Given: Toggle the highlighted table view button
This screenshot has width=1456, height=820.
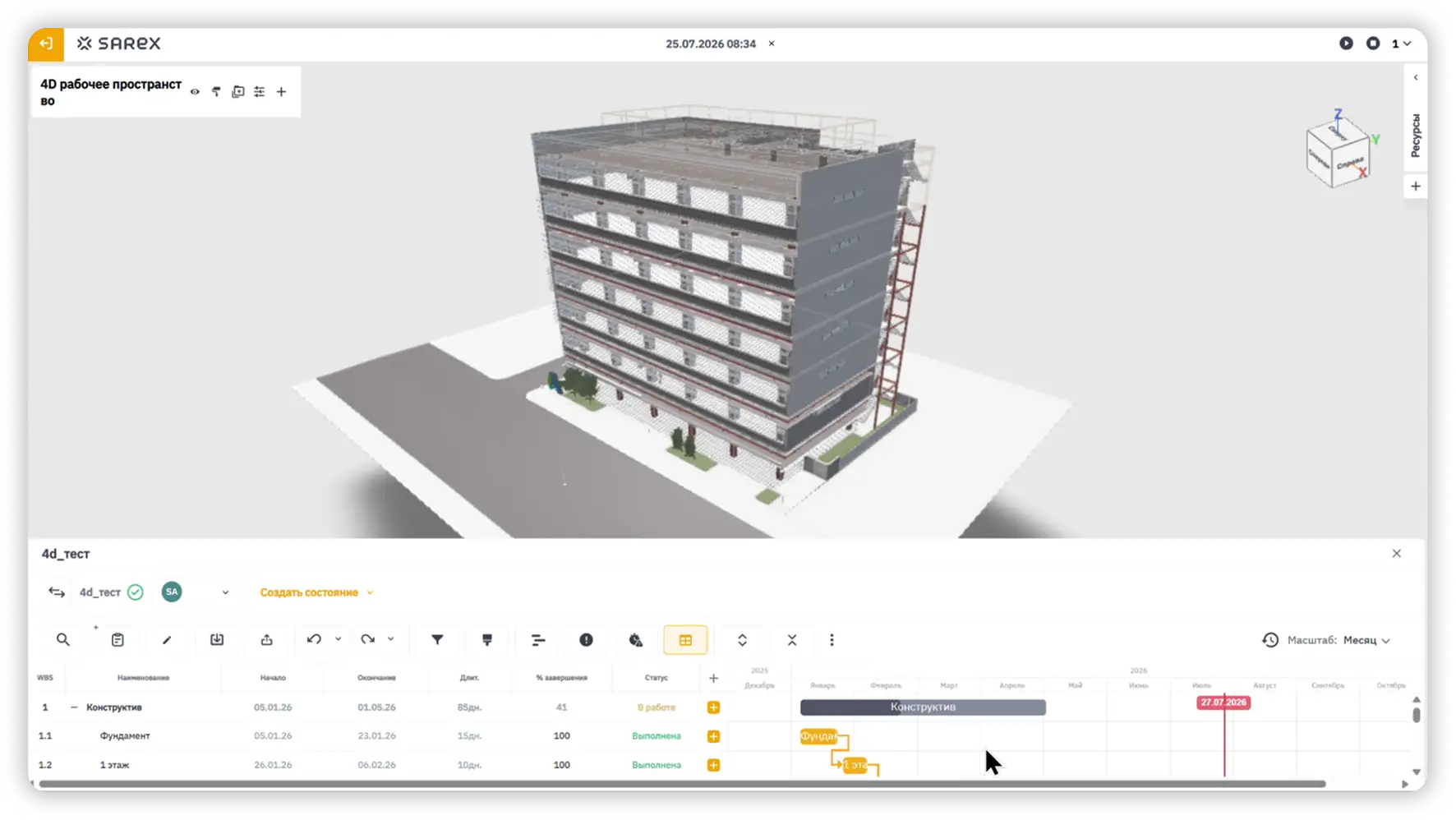Looking at the screenshot, I should [x=685, y=640].
